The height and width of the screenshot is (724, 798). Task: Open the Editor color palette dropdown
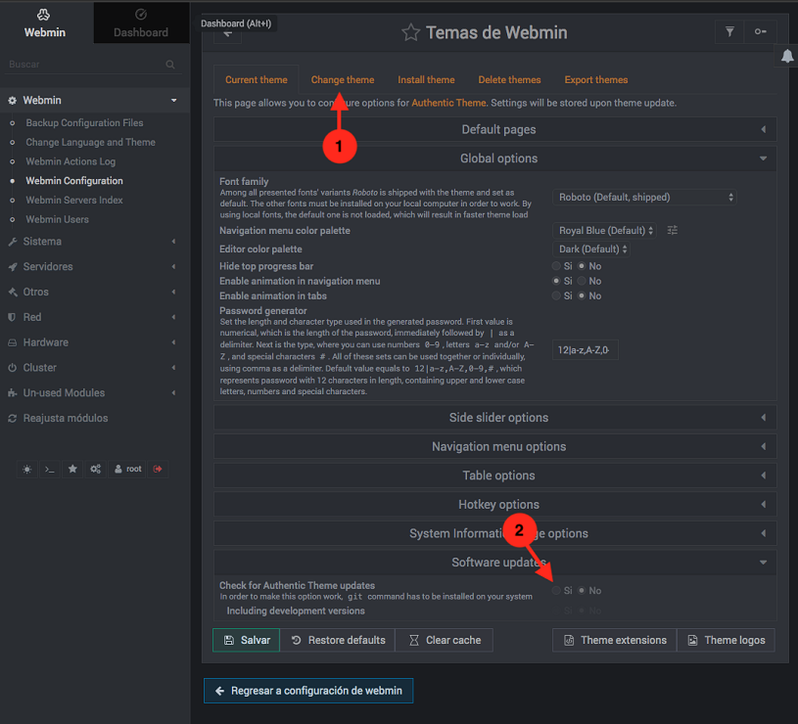tap(591, 249)
